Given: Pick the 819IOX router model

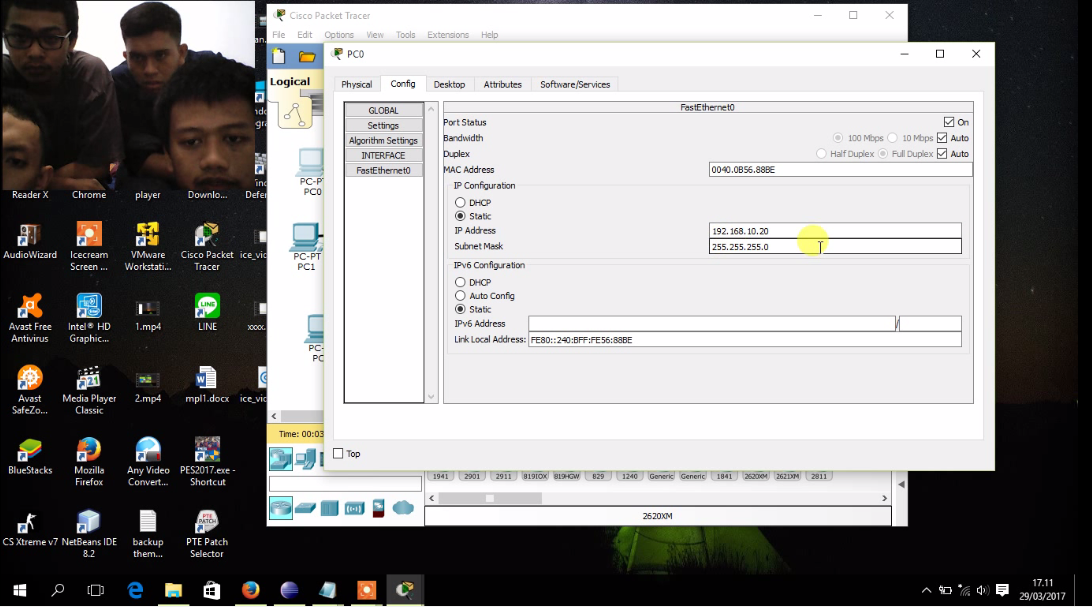Looking at the screenshot, I should 535,476.
